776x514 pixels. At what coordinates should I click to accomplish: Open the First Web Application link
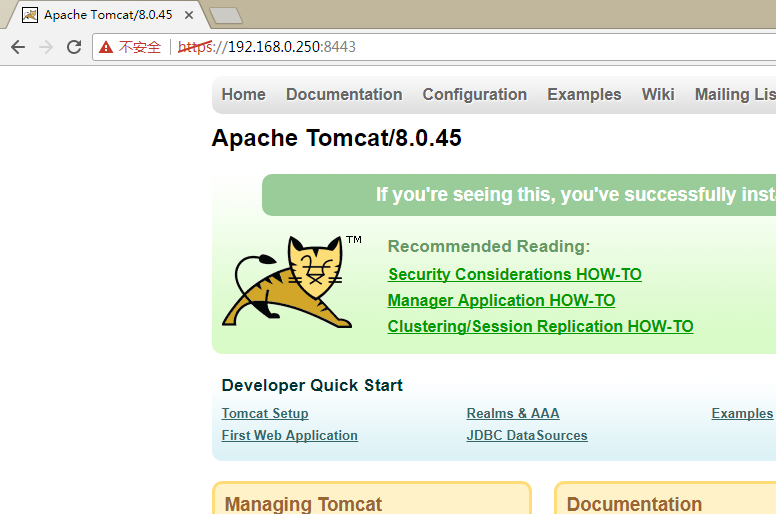(x=290, y=435)
